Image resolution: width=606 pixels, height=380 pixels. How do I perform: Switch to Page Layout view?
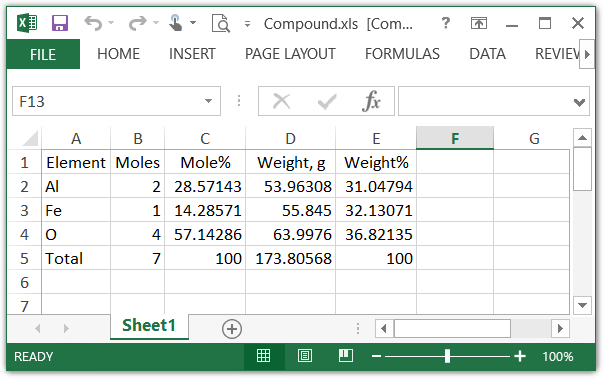pyautogui.click(x=305, y=356)
